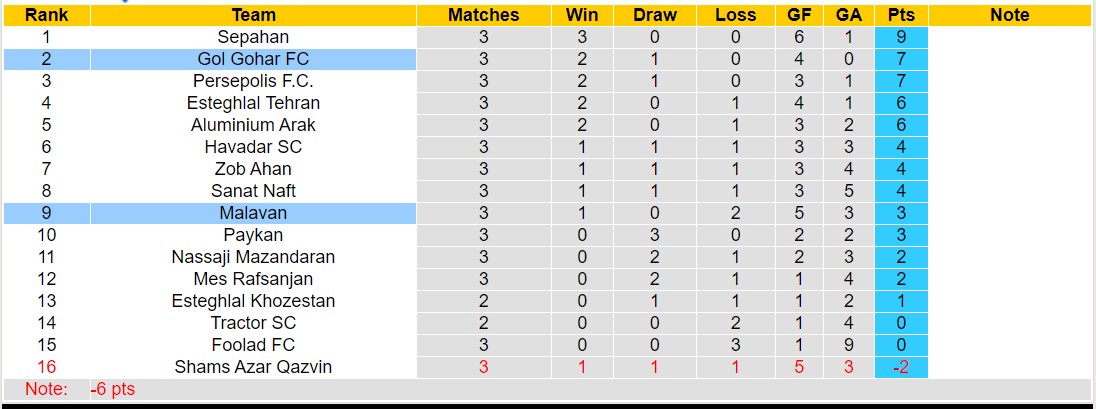Click the Sepahan team name
Screen dimensions: 1096x409
tap(253, 37)
